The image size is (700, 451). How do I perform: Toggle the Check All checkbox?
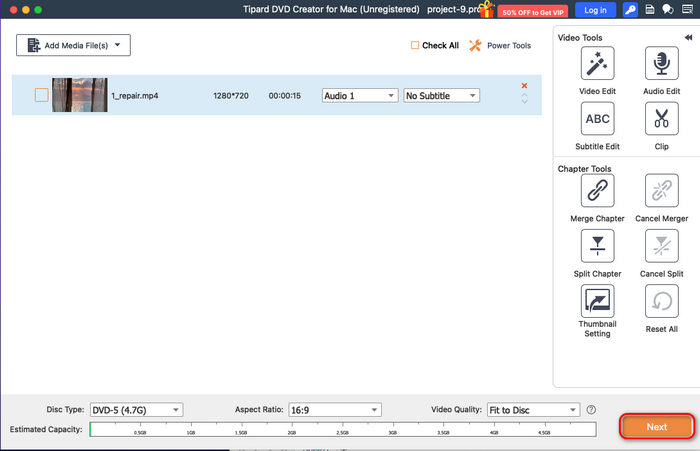pyautogui.click(x=415, y=45)
